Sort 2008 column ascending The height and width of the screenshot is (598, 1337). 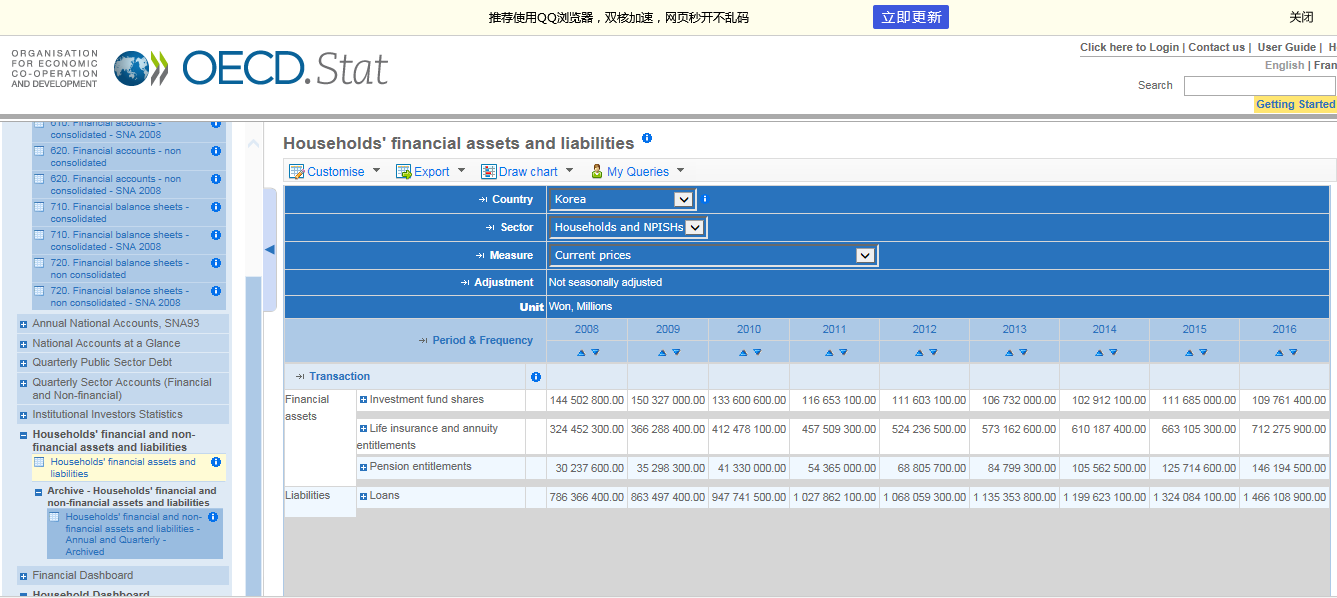[581, 352]
